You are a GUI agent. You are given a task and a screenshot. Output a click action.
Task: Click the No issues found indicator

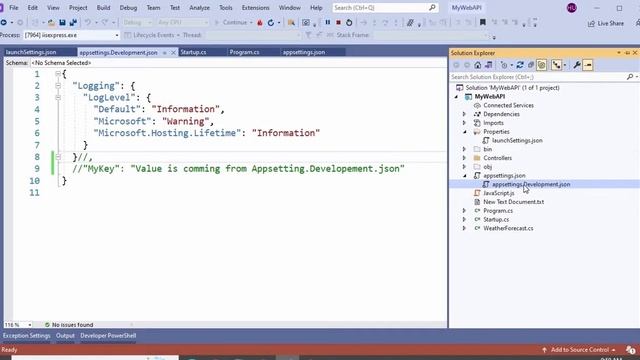69,325
